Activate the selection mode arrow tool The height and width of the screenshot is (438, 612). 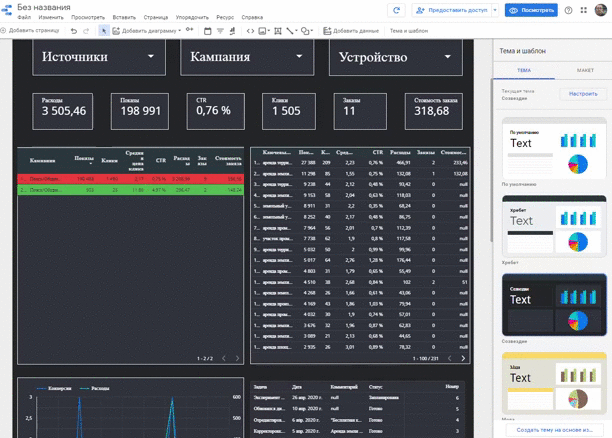click(103, 31)
